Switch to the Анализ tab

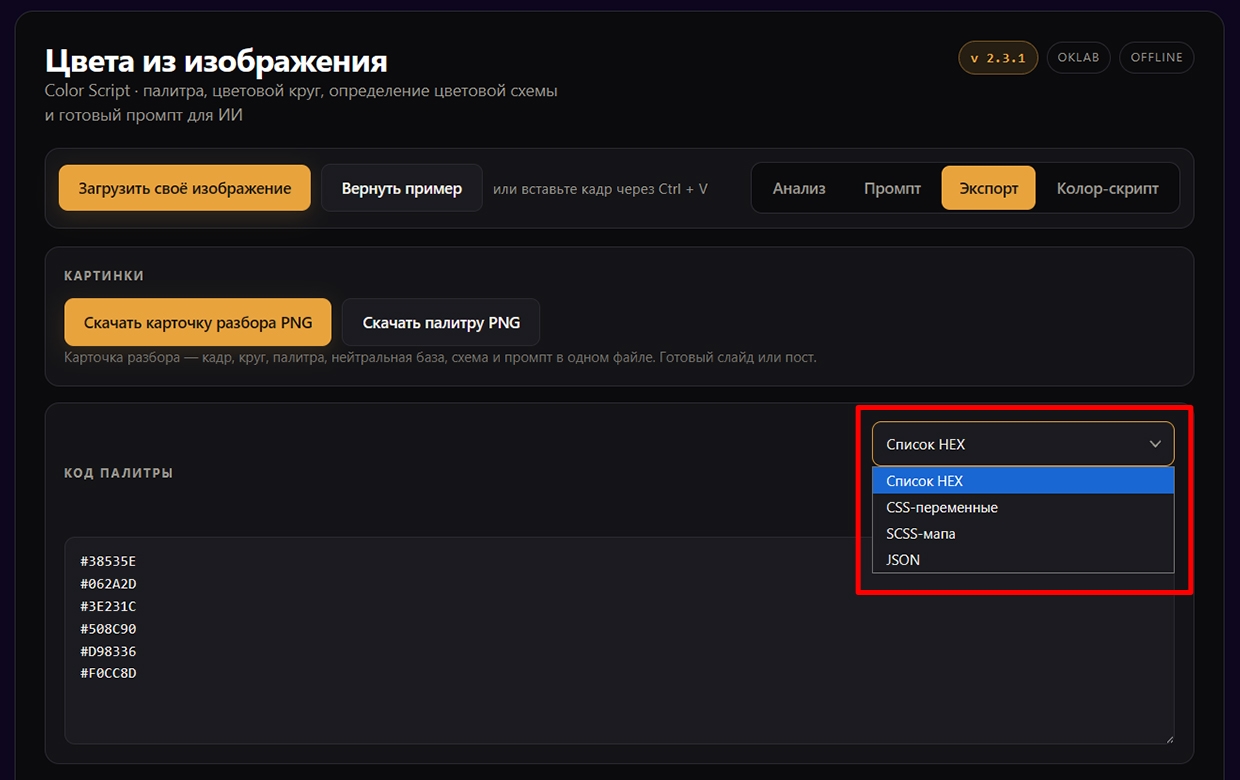[x=799, y=188]
